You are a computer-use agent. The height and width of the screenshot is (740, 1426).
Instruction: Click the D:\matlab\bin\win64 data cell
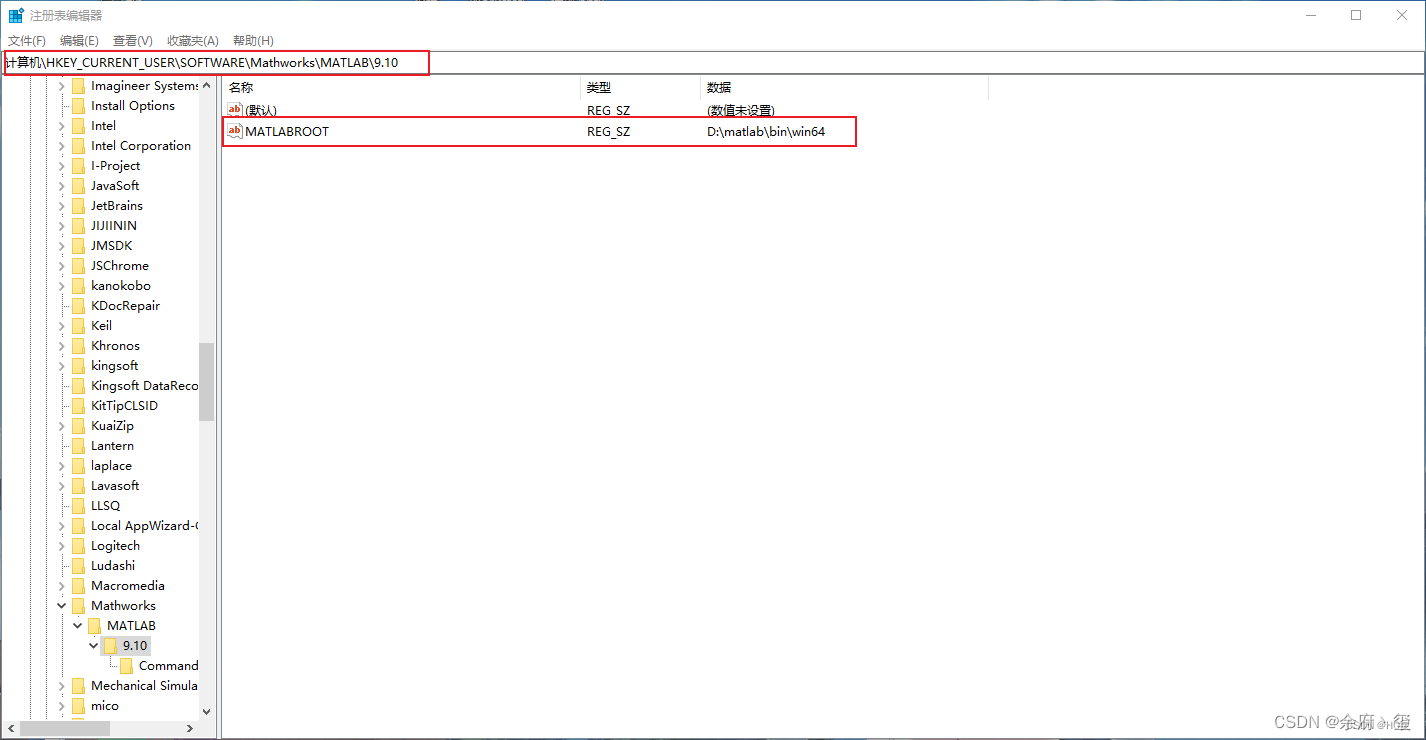tap(766, 132)
